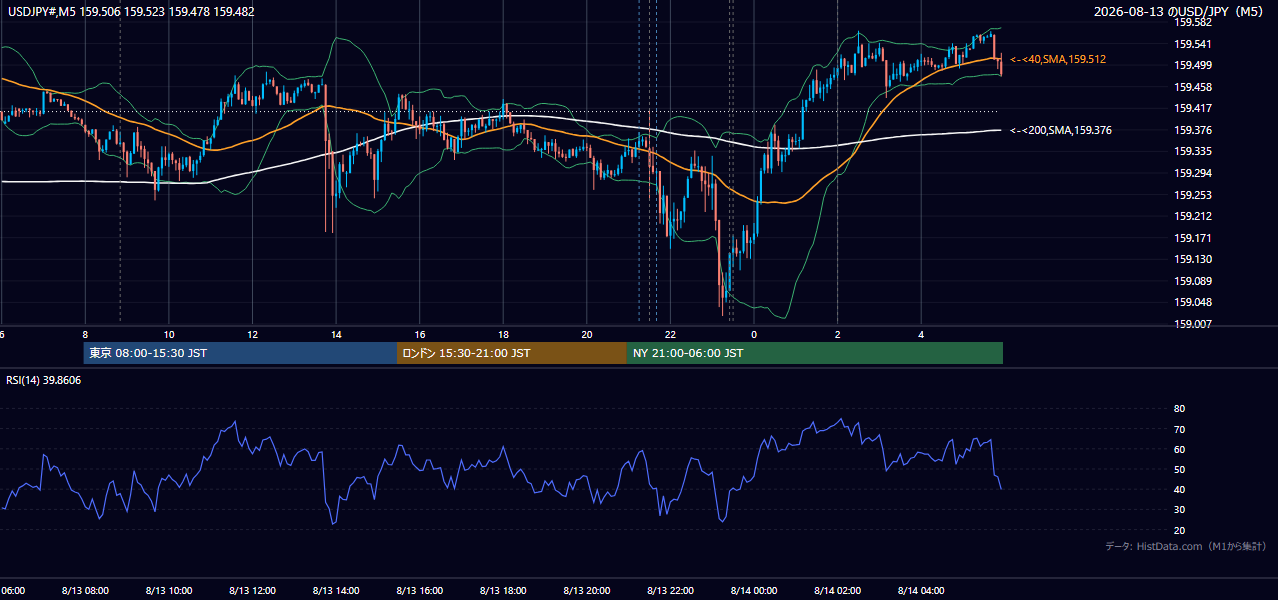Click RSI scale value 20

click(x=1179, y=530)
